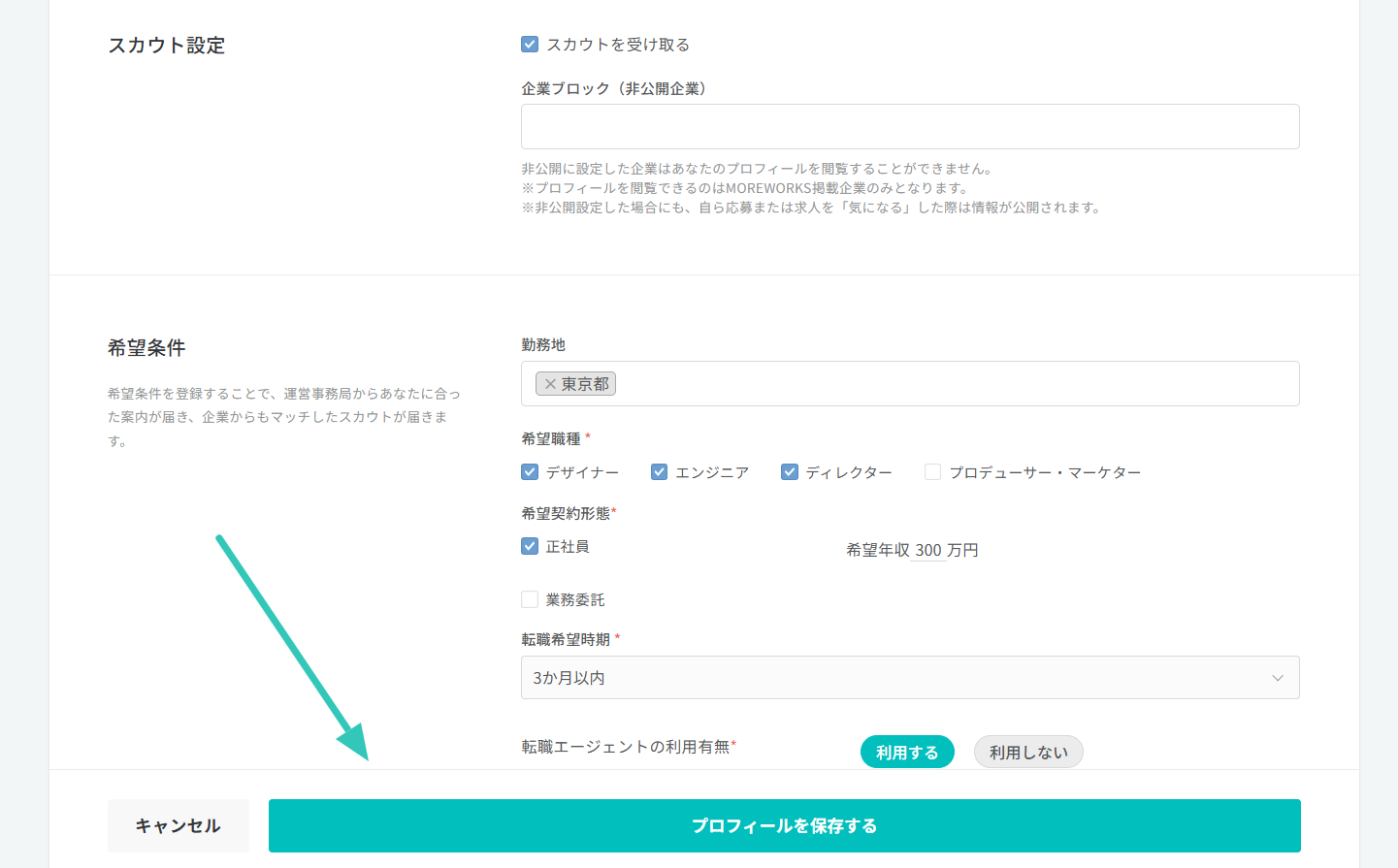This screenshot has width=1398, height=868.
Task: Open the 転職希望時期 dropdown showing 3か月以内
Action: 910,678
